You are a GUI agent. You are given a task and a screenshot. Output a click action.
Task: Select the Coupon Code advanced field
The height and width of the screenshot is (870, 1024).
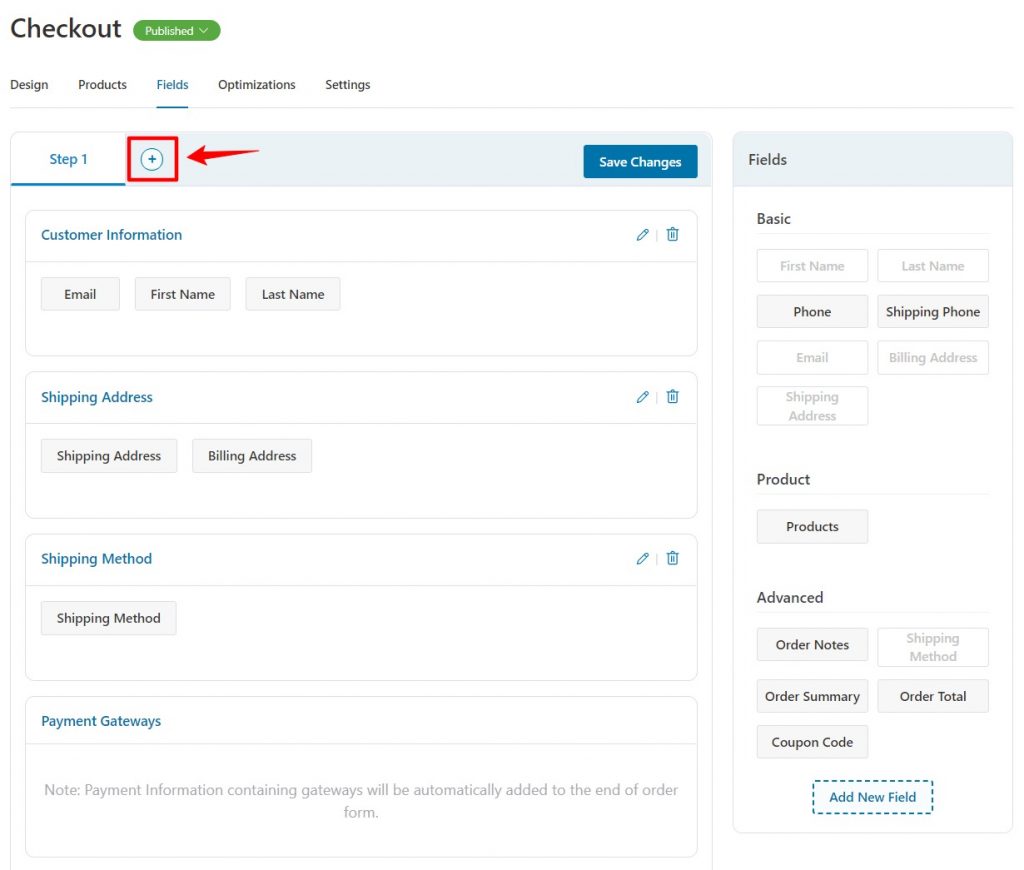click(x=812, y=742)
